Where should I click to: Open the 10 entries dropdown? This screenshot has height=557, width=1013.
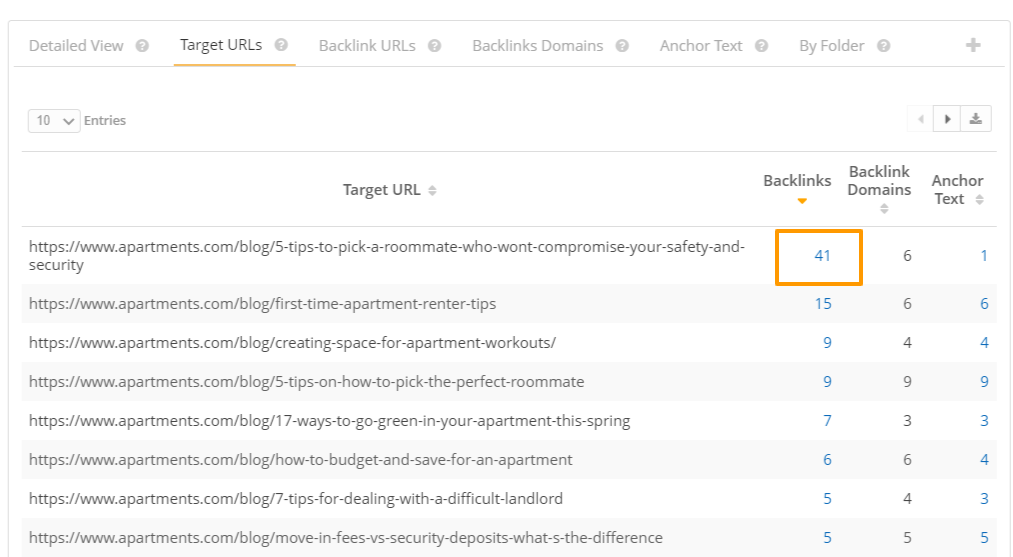click(54, 121)
